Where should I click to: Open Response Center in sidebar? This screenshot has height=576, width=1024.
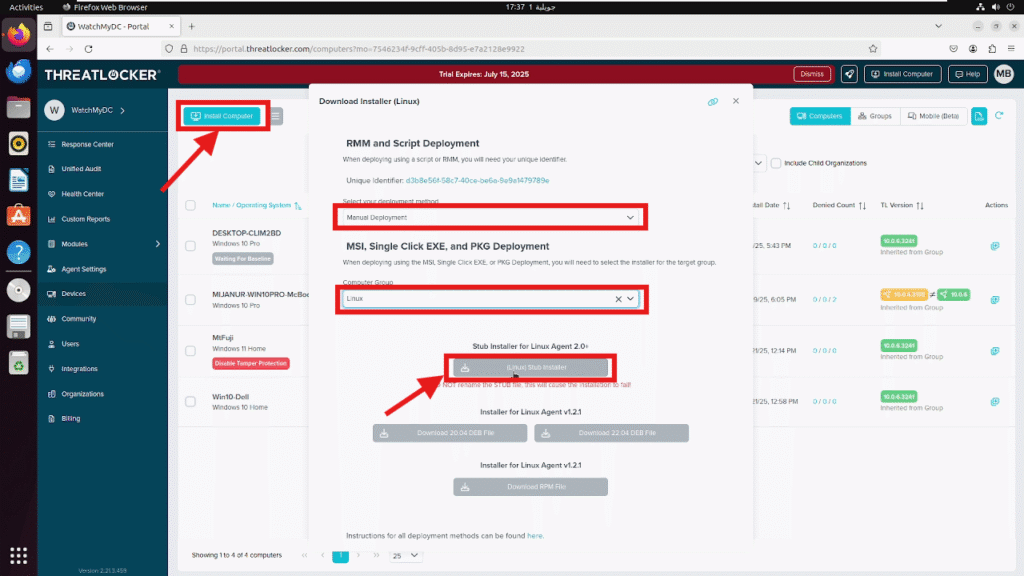[87, 144]
